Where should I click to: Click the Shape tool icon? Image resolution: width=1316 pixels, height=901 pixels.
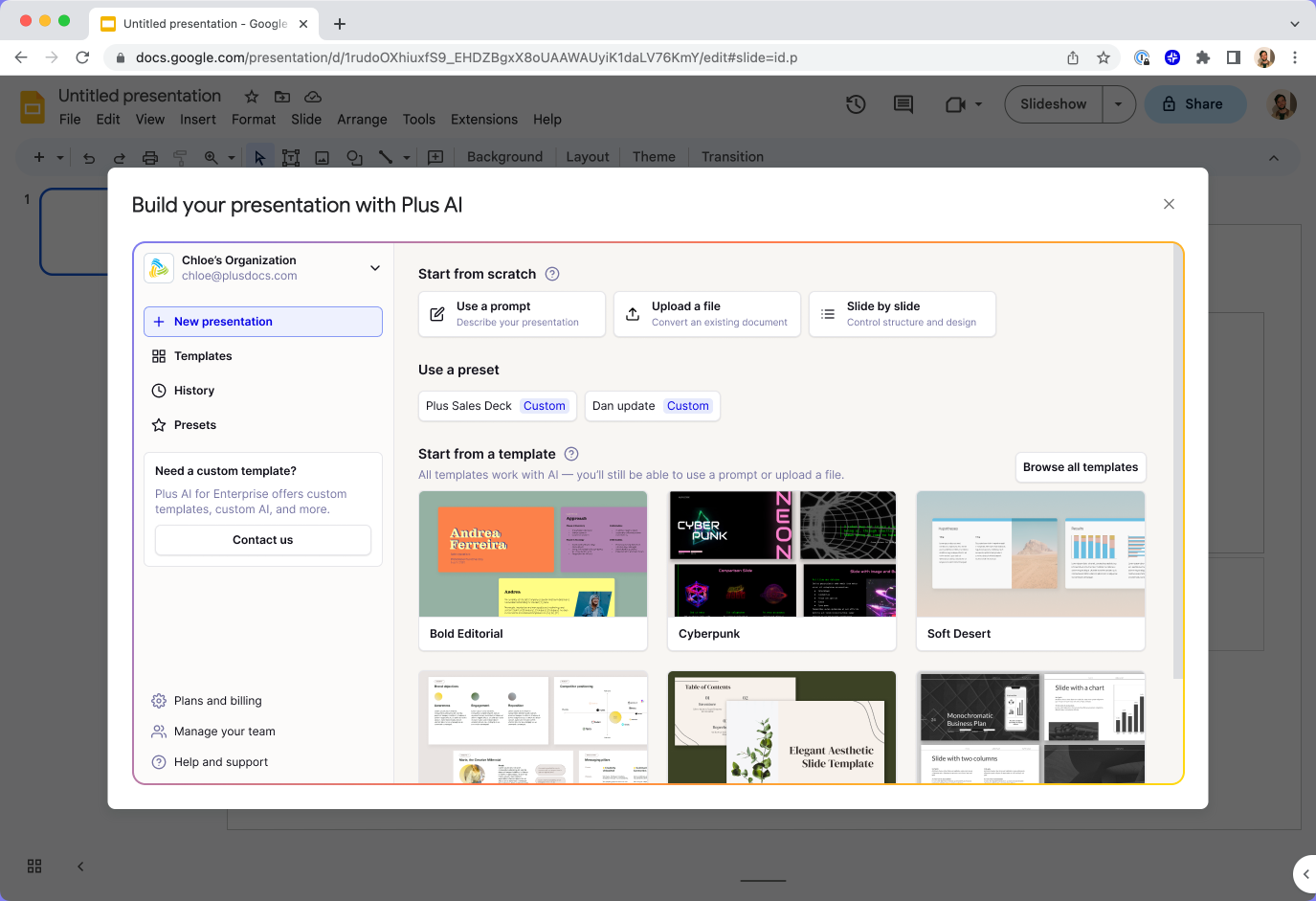tap(354, 158)
